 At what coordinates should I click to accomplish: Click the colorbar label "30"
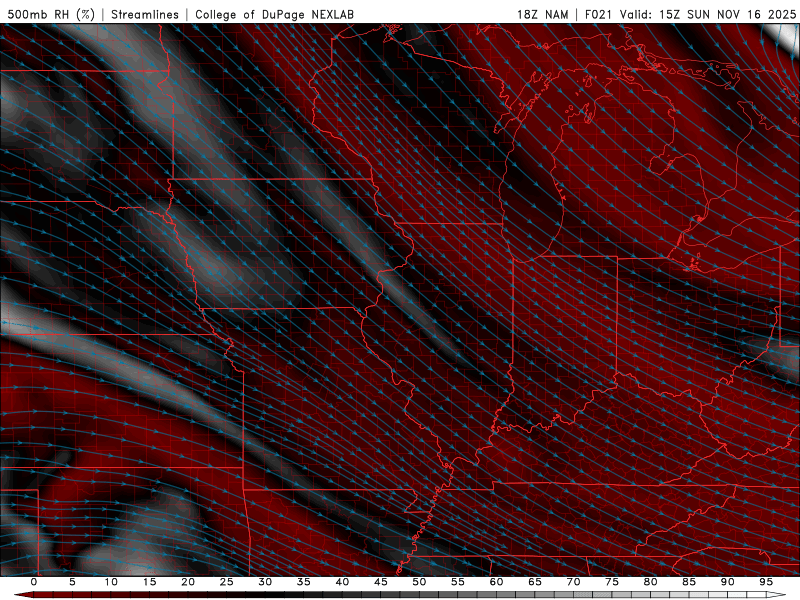(x=265, y=582)
